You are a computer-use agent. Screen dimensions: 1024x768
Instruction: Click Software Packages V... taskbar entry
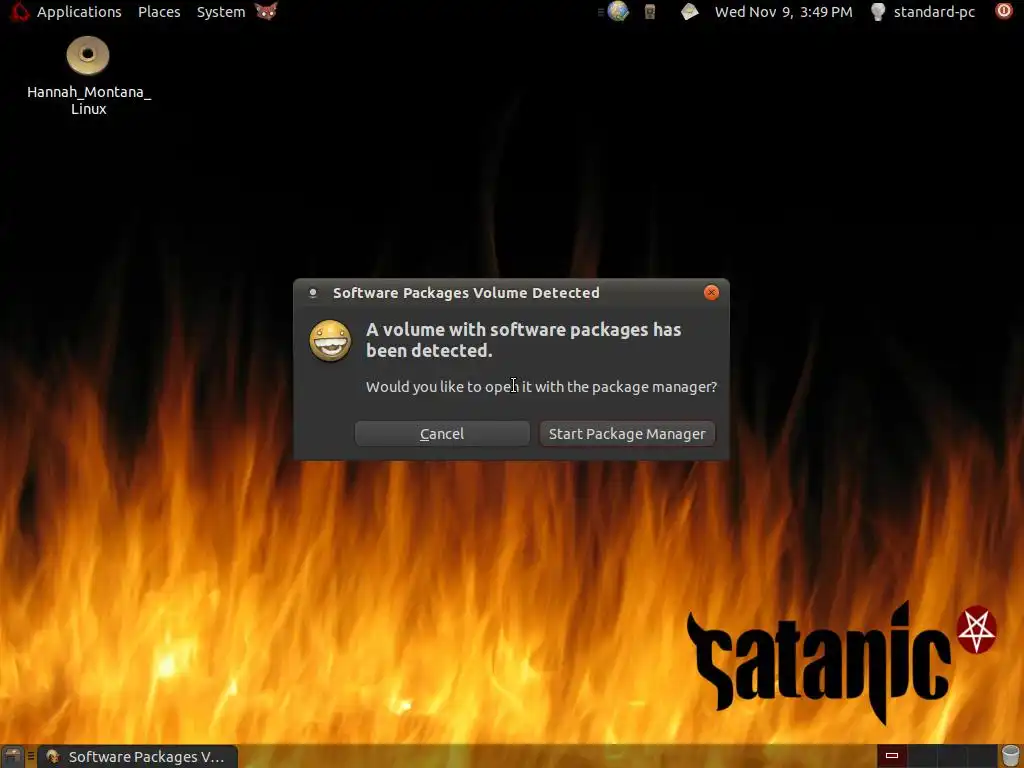click(138, 756)
